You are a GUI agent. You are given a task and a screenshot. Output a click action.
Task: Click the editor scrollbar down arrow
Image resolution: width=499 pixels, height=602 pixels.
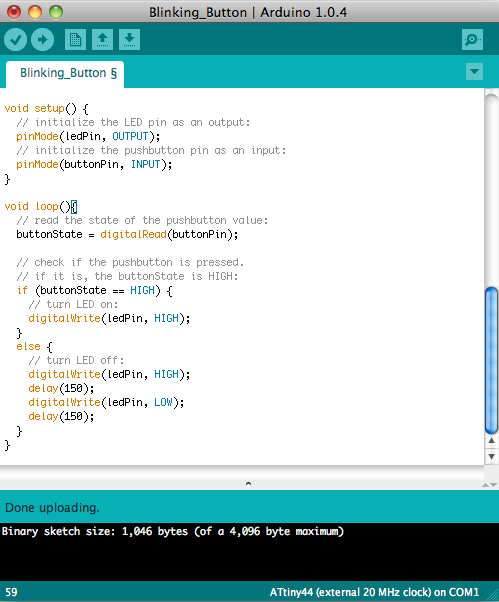[491, 456]
